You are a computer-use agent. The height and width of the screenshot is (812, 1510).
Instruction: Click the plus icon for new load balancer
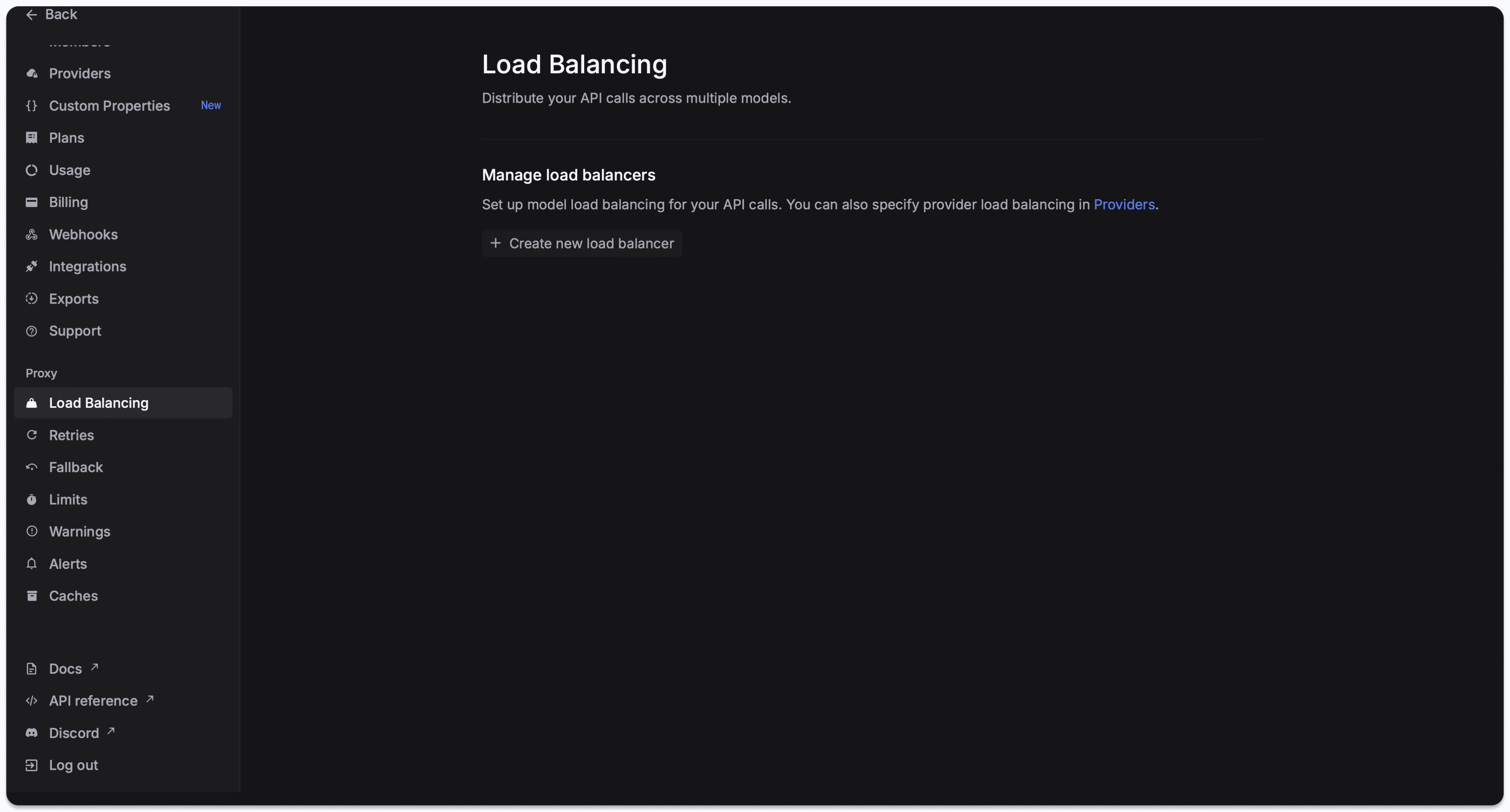pos(495,243)
